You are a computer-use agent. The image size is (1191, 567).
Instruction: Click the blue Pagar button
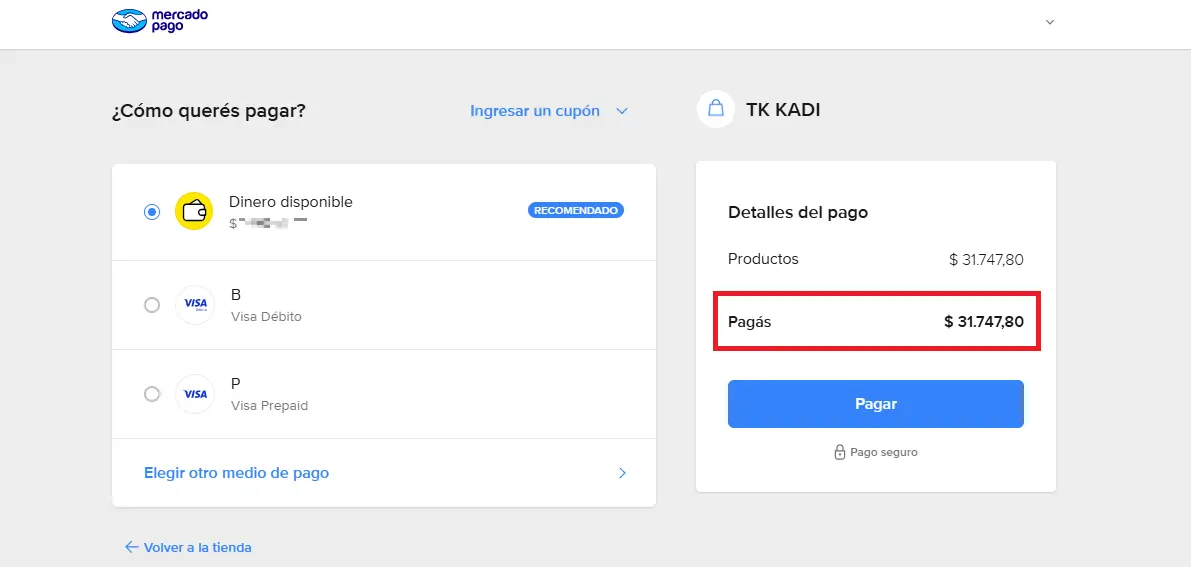coord(876,404)
